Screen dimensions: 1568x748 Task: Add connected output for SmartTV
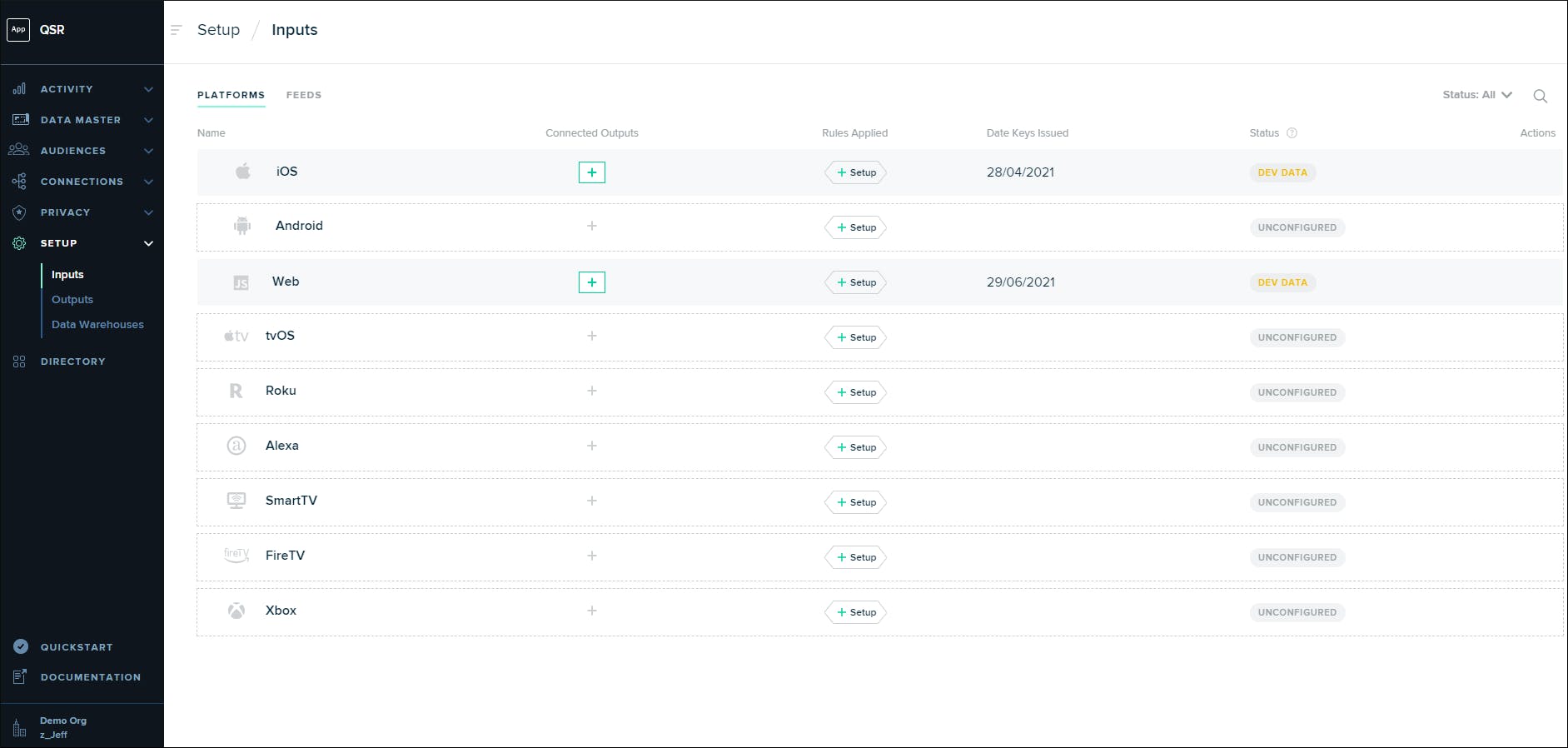[x=592, y=501]
